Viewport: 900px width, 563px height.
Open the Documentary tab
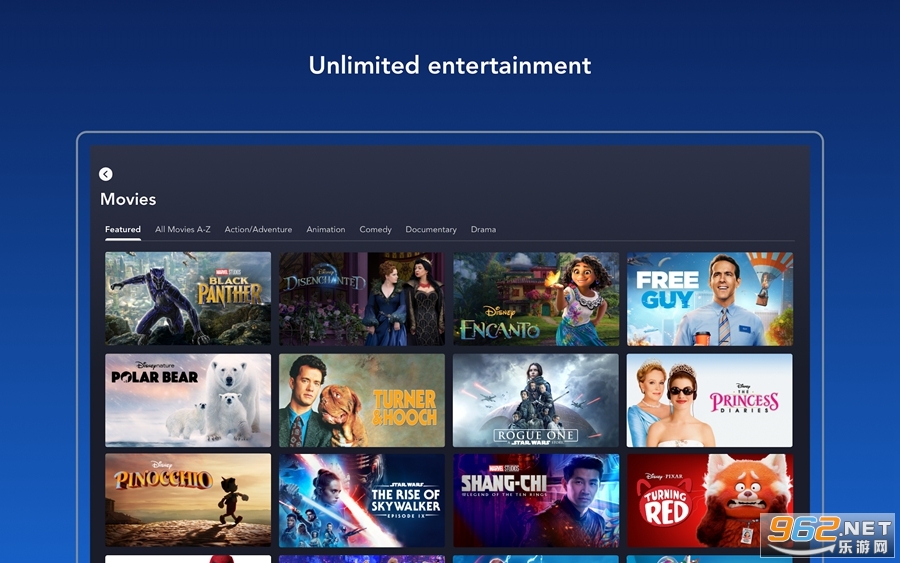(431, 230)
